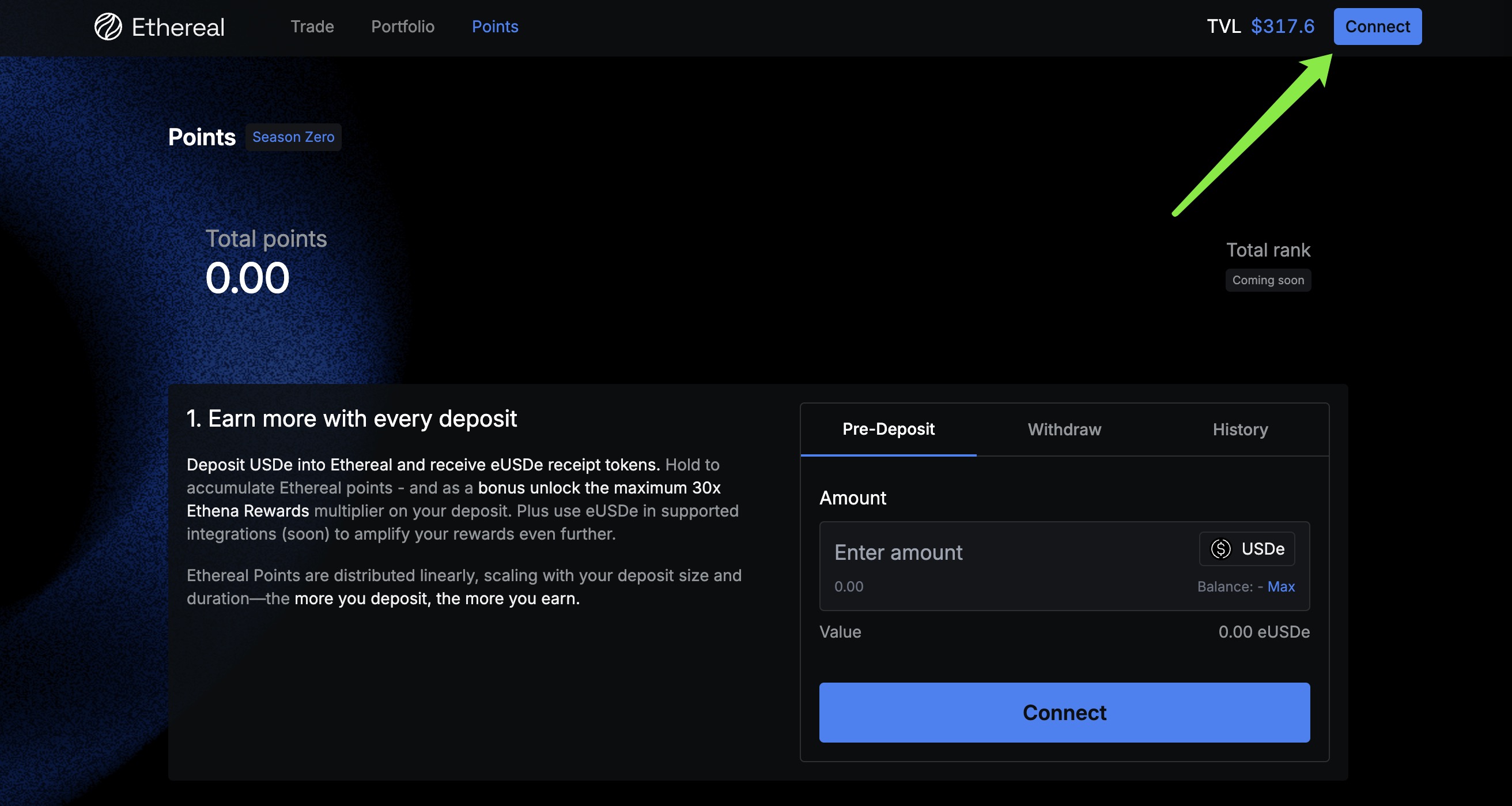
Task: Click the Ethereal brand name text
Action: pos(178,27)
